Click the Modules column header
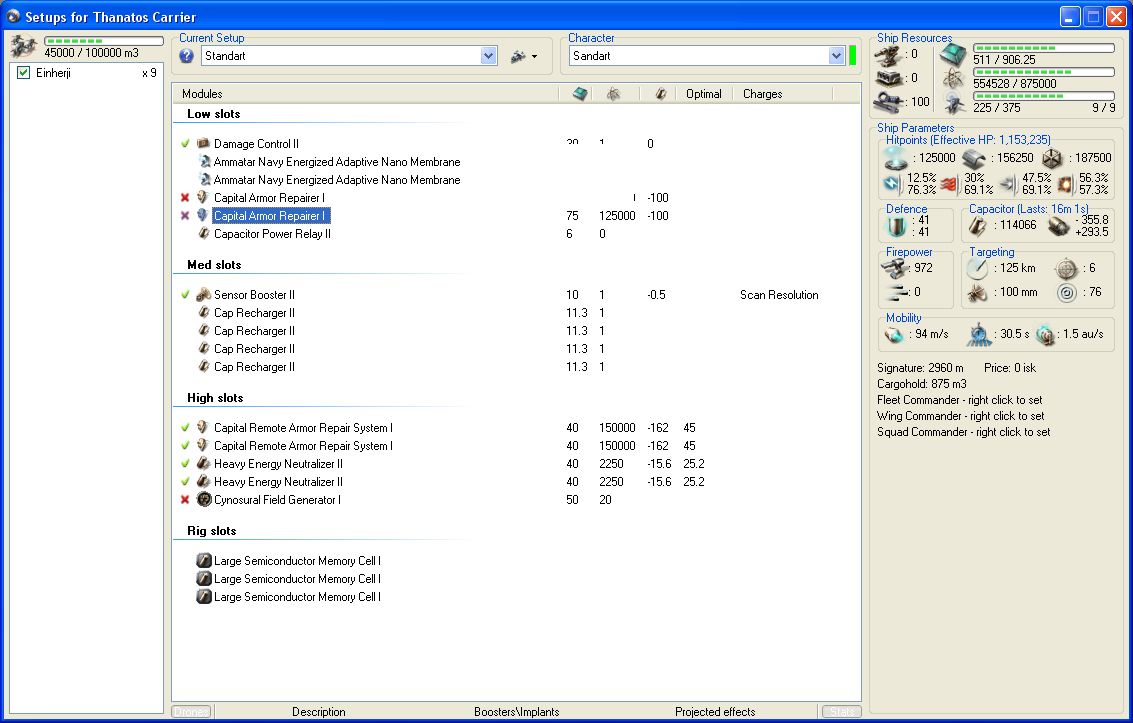This screenshot has height=723, width=1133. (366, 94)
